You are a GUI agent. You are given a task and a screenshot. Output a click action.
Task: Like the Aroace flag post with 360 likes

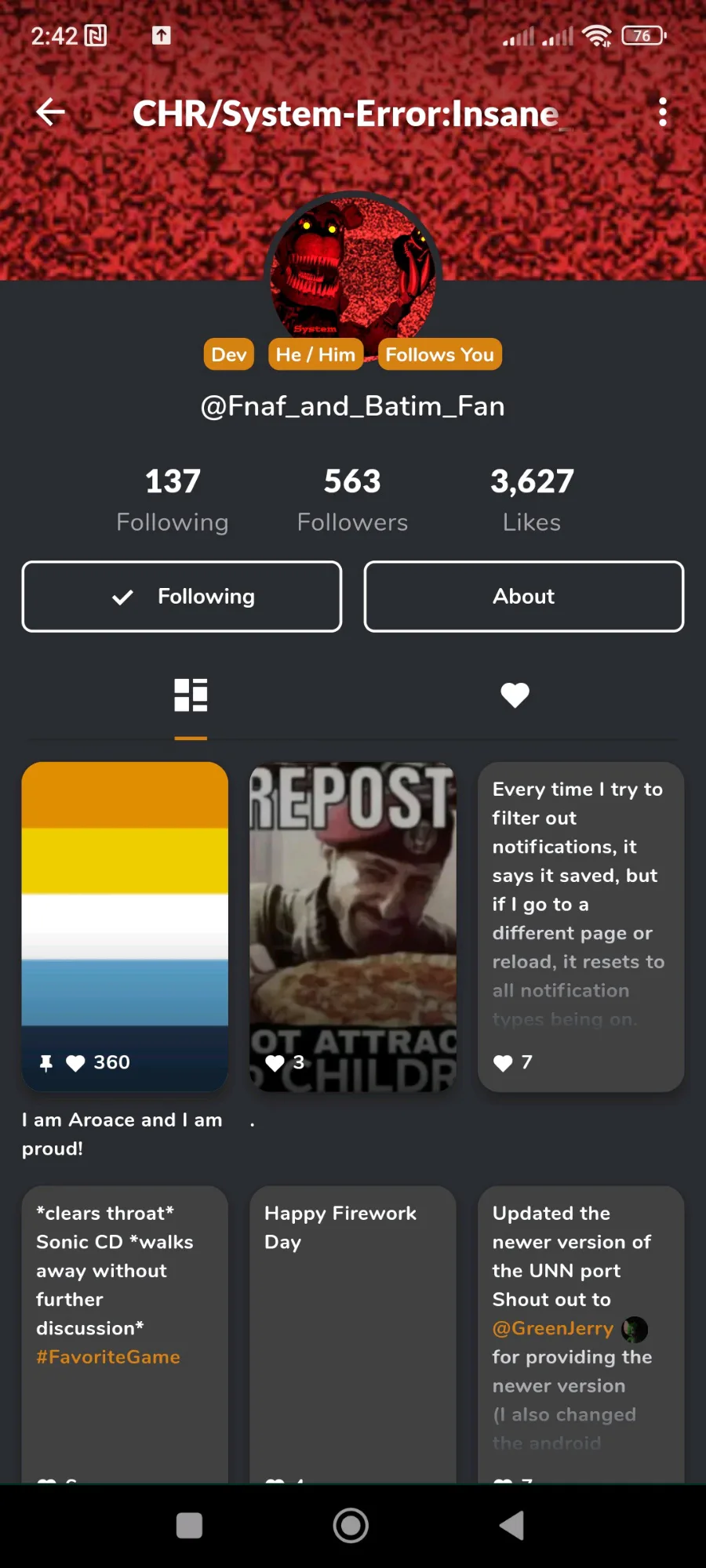(x=75, y=1063)
